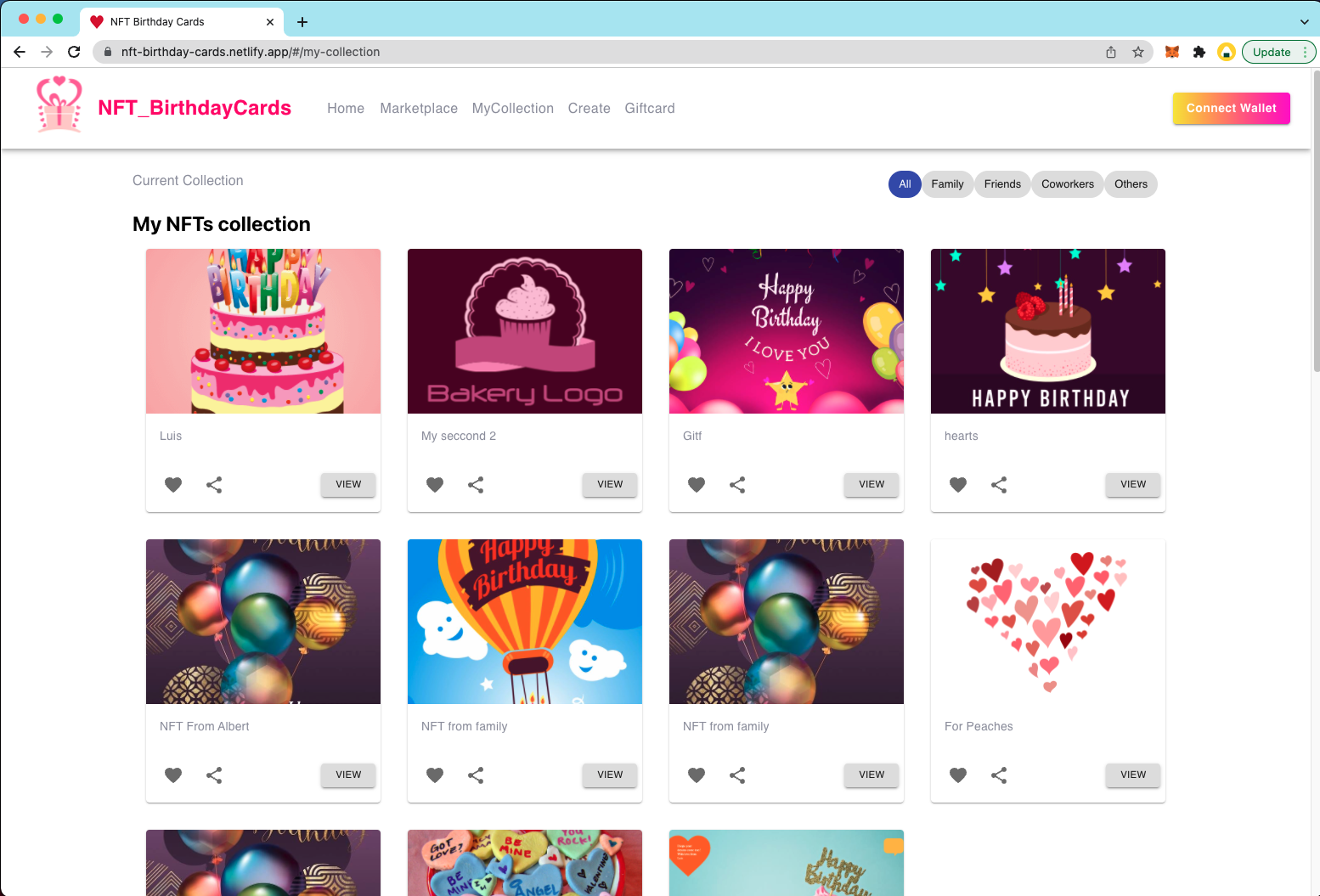
Task: Share the hearts card
Action: (x=999, y=485)
